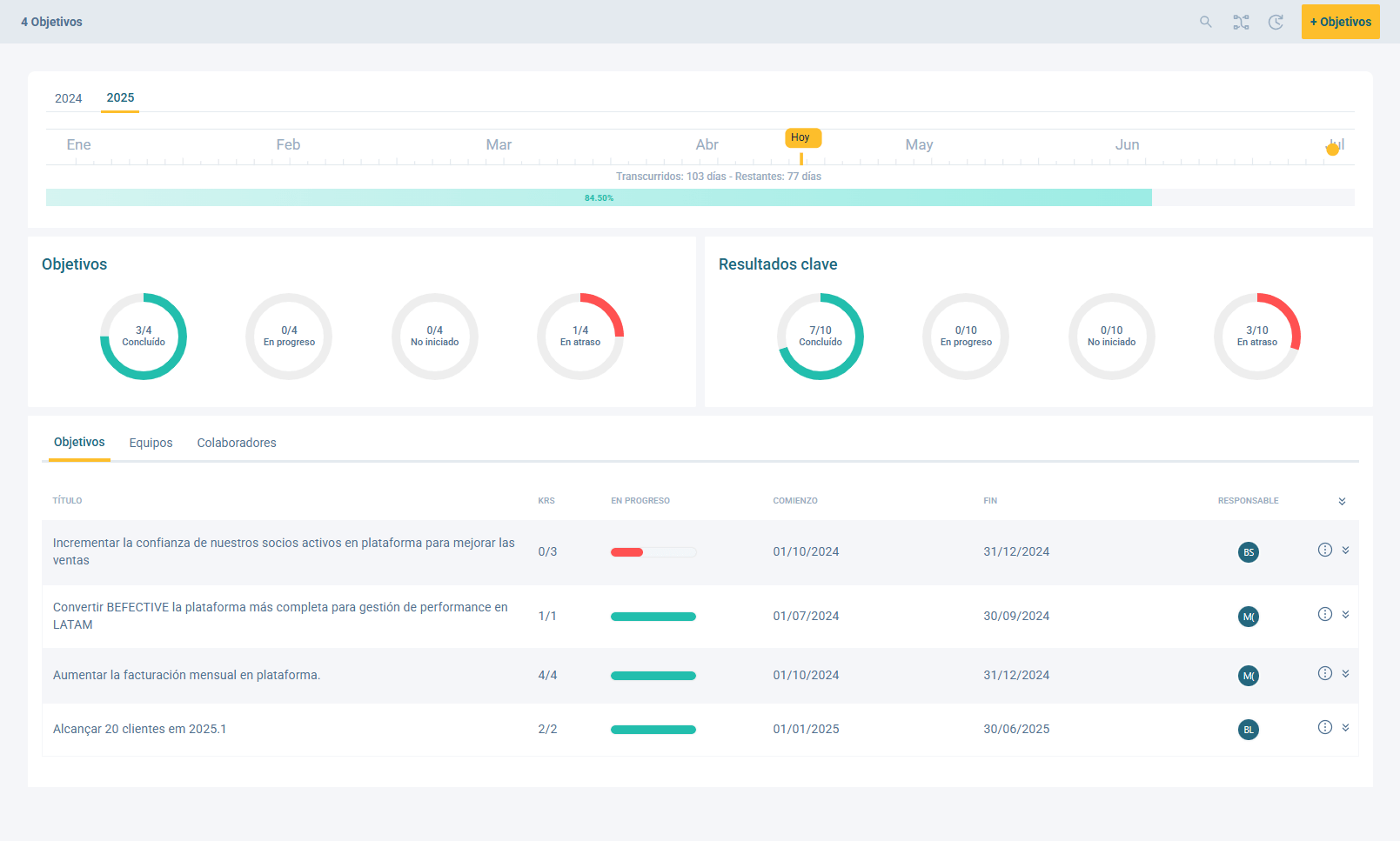Viewport: 1400px width, 841px height.
Task: Expand the Aumentar la facturación mensual row
Action: [1345, 673]
